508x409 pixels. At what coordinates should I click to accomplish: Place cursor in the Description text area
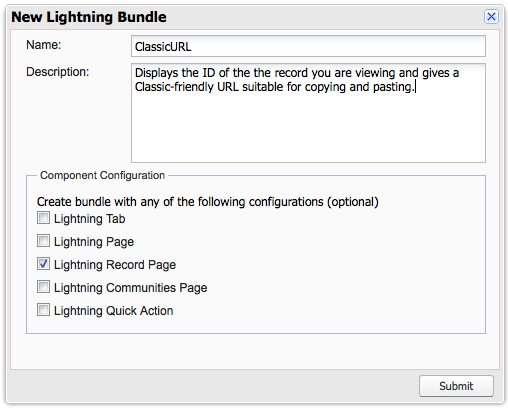coord(308,113)
